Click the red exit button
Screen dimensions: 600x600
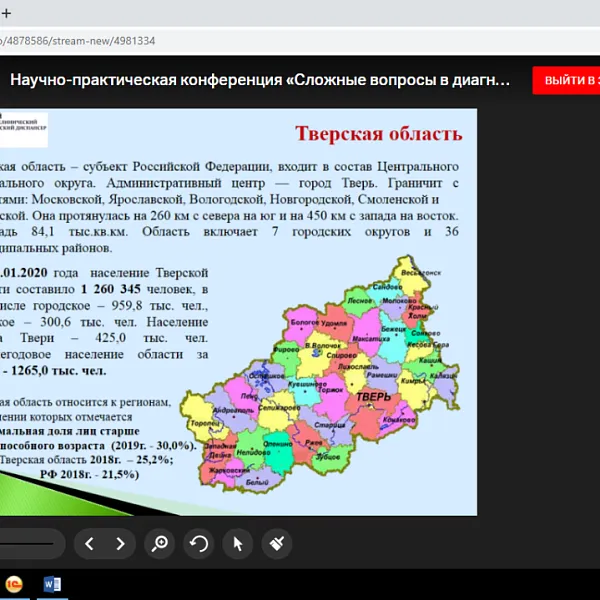click(566, 80)
